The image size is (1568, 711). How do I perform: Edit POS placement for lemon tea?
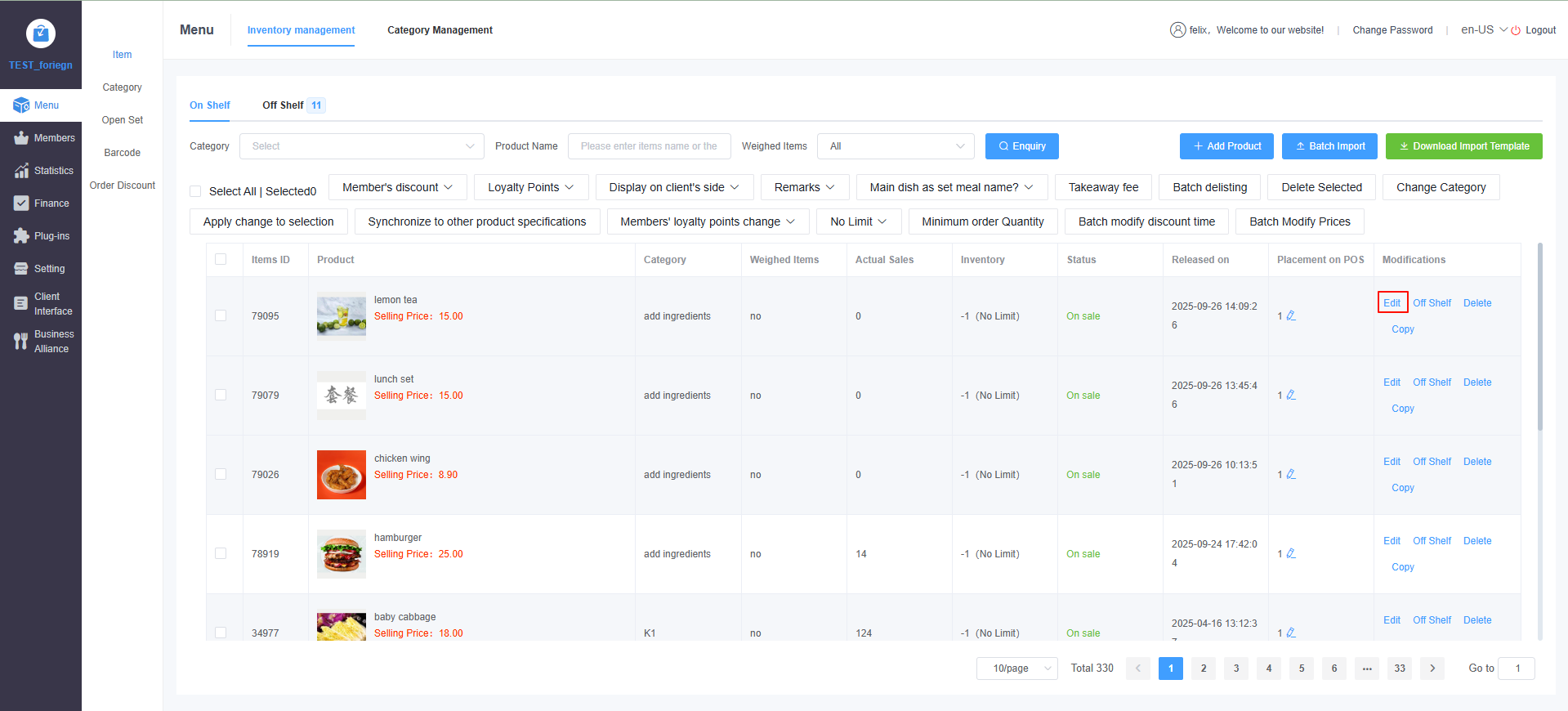[x=1291, y=315]
